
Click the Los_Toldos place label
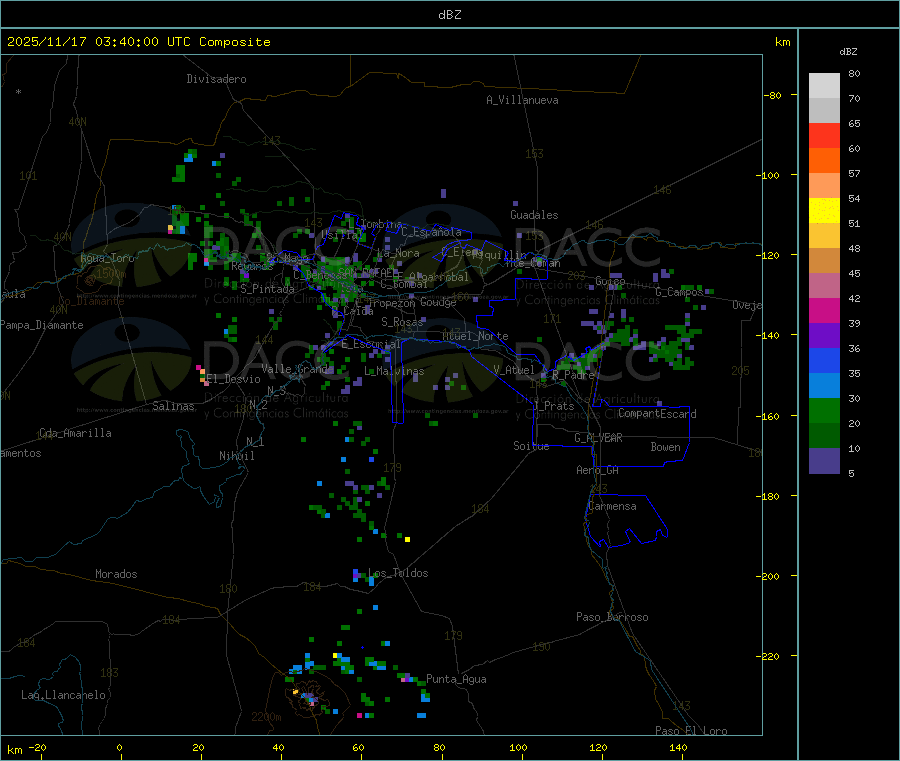coord(398,573)
